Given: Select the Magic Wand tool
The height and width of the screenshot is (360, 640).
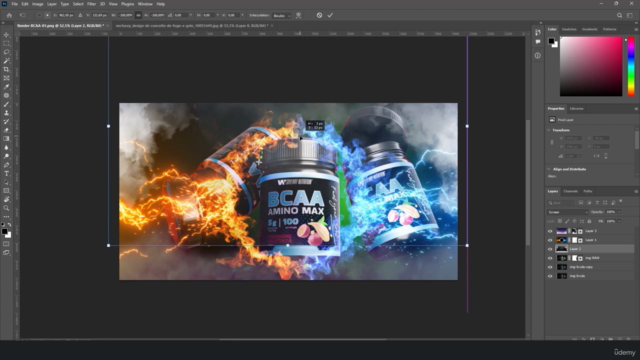Looking at the screenshot, I should pyautogui.click(x=6, y=61).
